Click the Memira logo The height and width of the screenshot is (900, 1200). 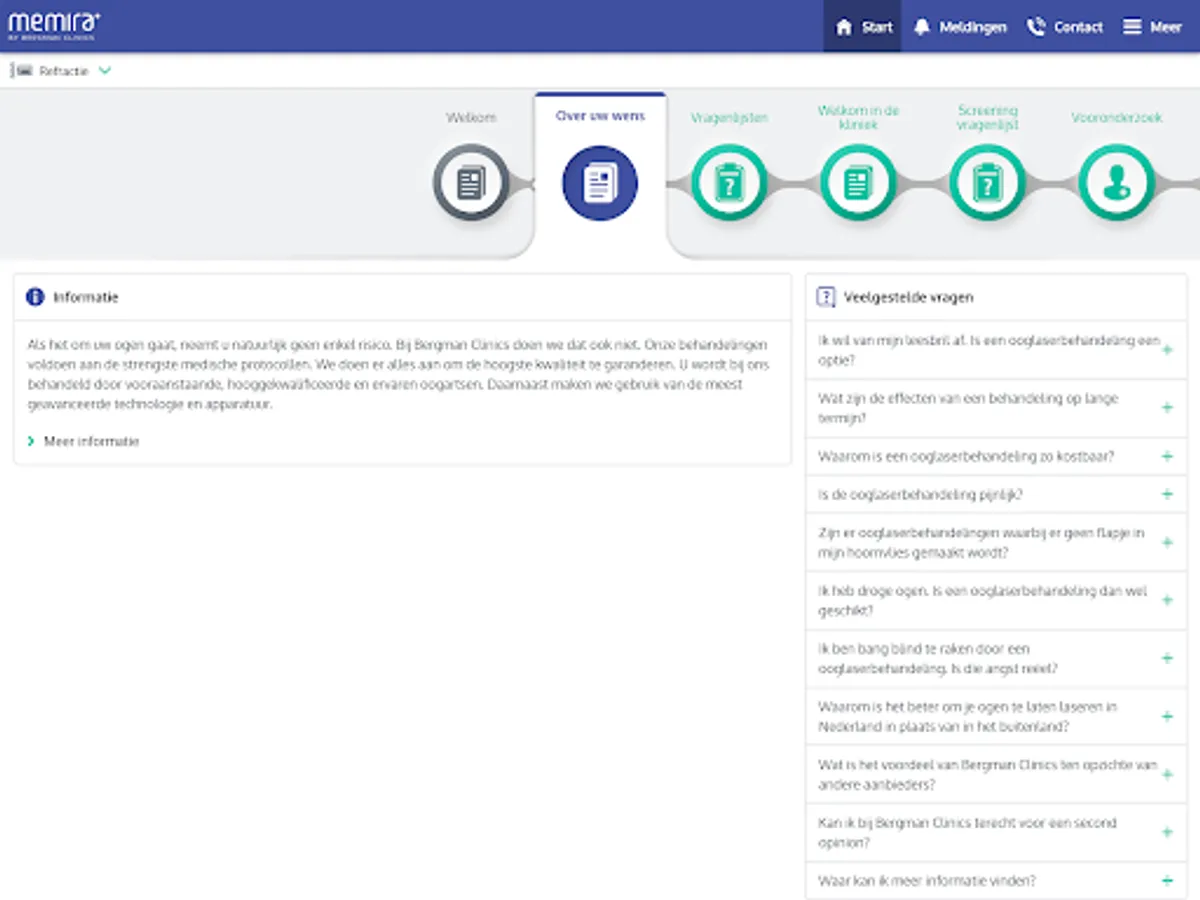(x=54, y=25)
